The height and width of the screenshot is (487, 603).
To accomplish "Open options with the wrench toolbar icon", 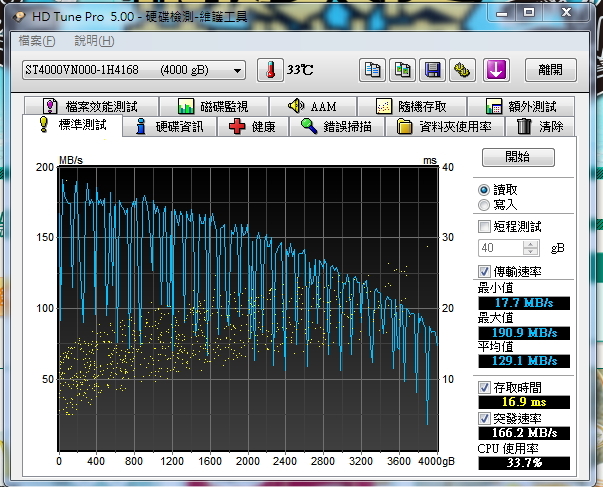I will (x=463, y=70).
